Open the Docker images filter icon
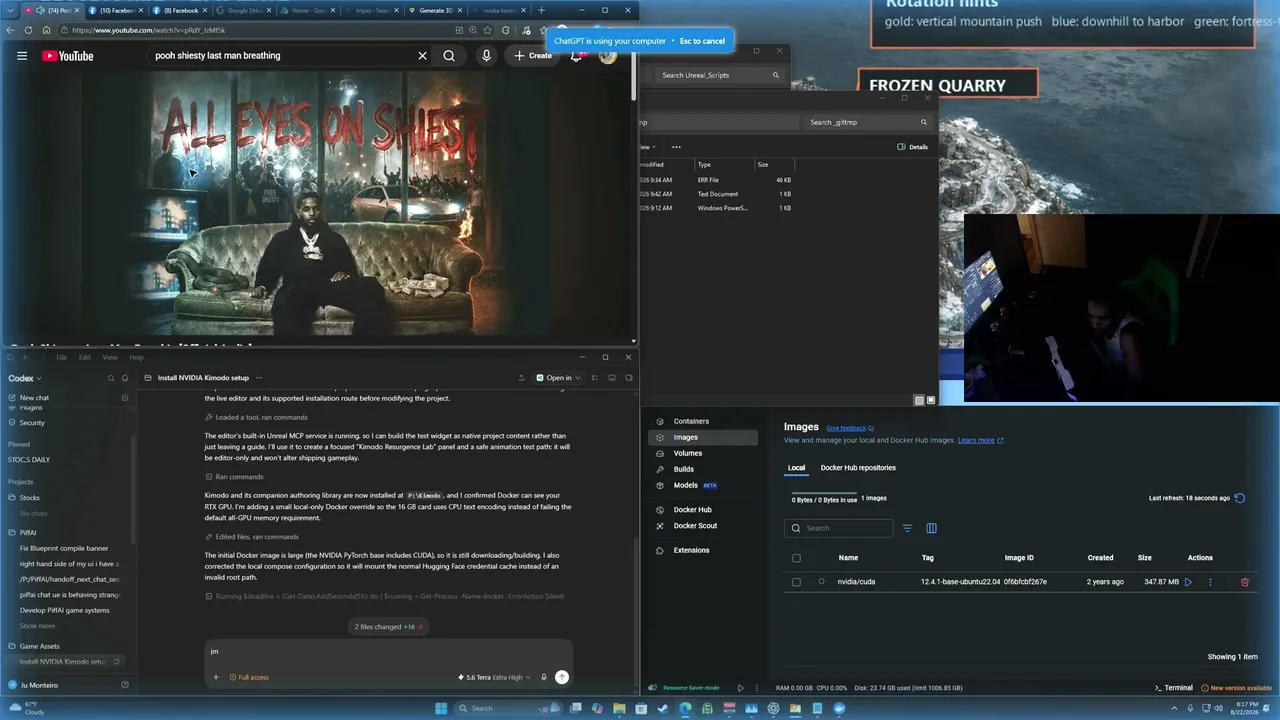 pyautogui.click(x=907, y=528)
